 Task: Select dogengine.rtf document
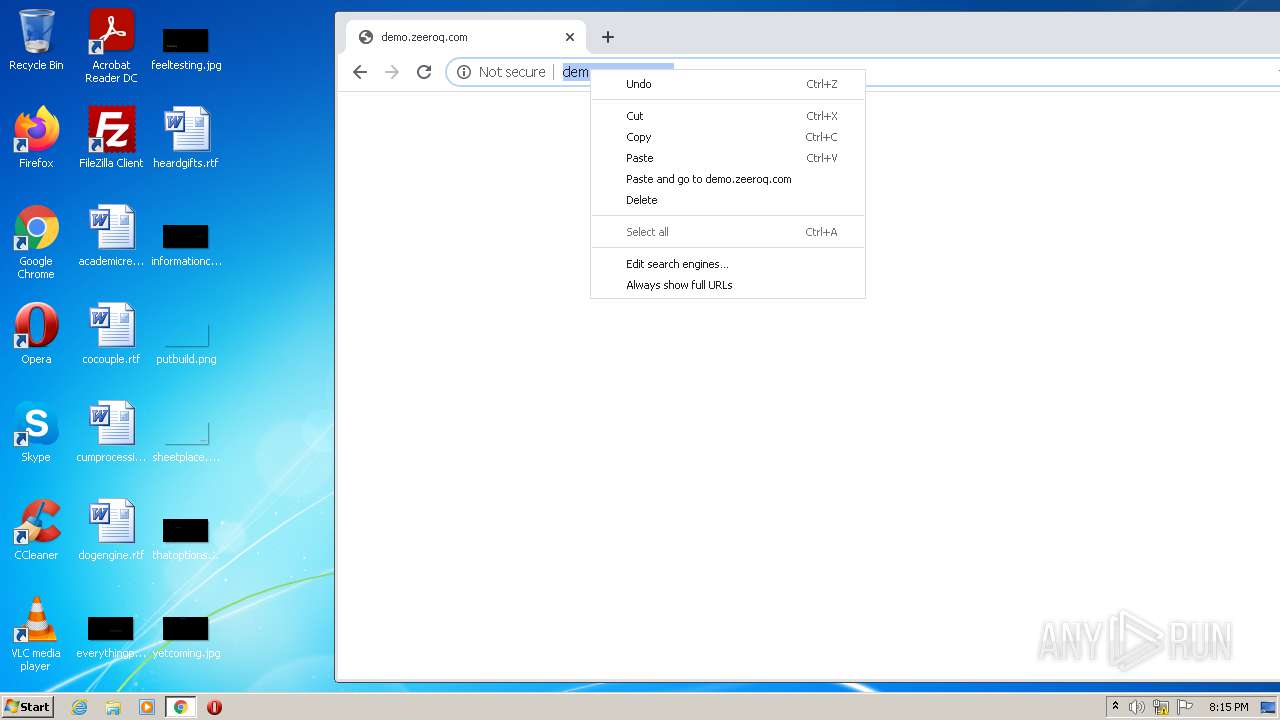111,530
